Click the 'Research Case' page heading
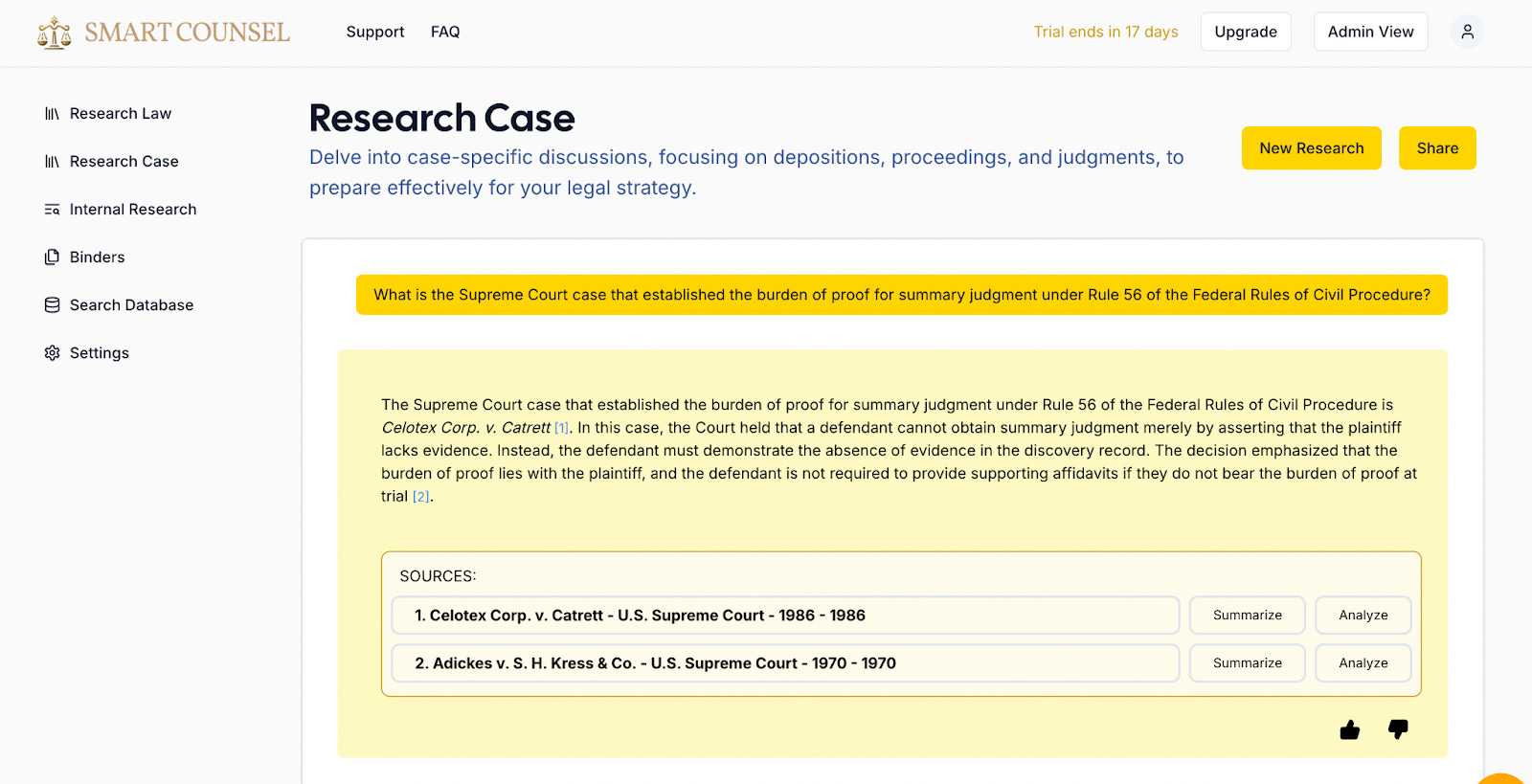The image size is (1532, 784). pos(442,119)
